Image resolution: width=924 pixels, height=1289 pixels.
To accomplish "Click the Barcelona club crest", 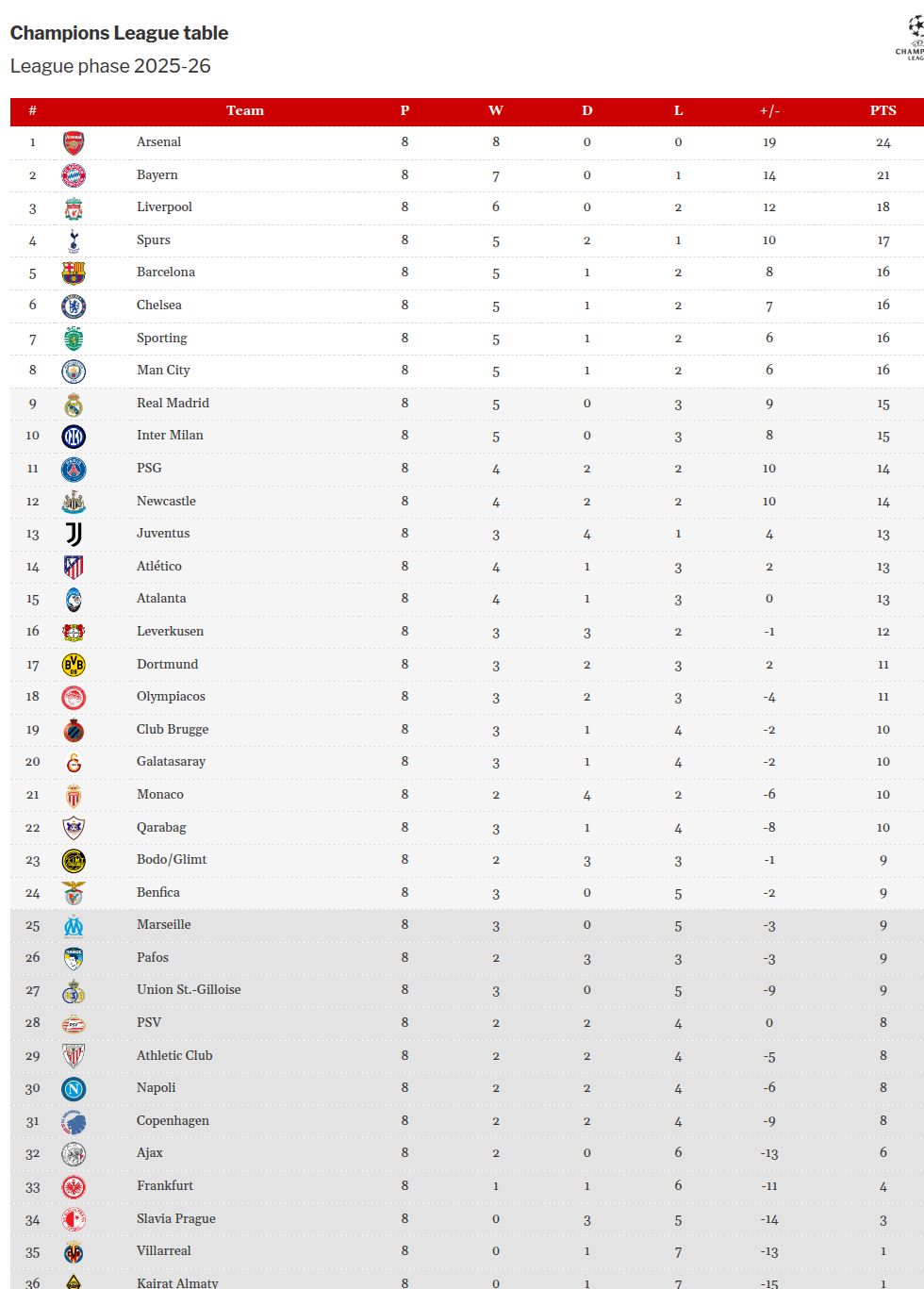I will click(74, 273).
